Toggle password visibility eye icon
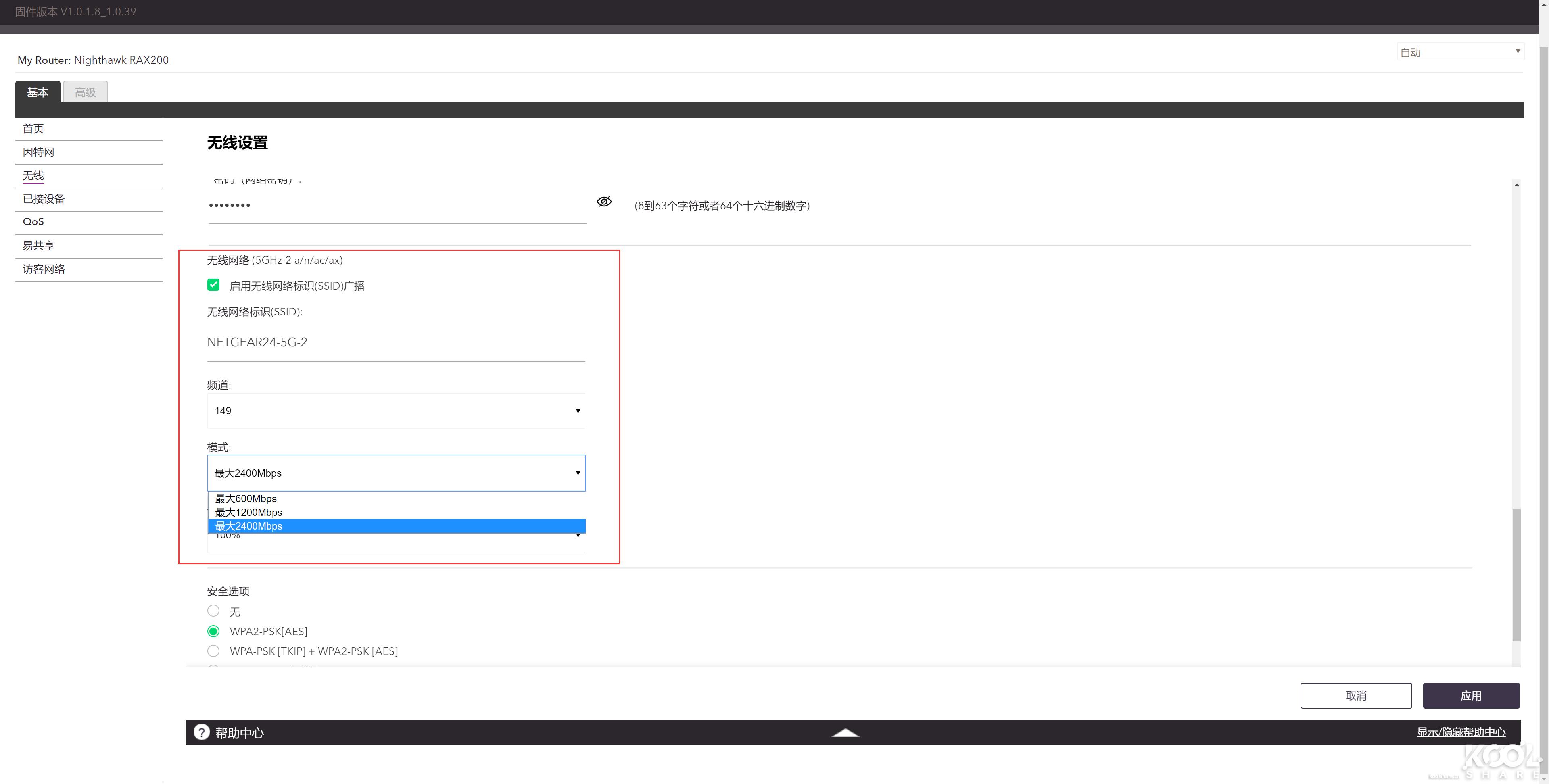Screen dimensions: 1549x784 (x=604, y=201)
